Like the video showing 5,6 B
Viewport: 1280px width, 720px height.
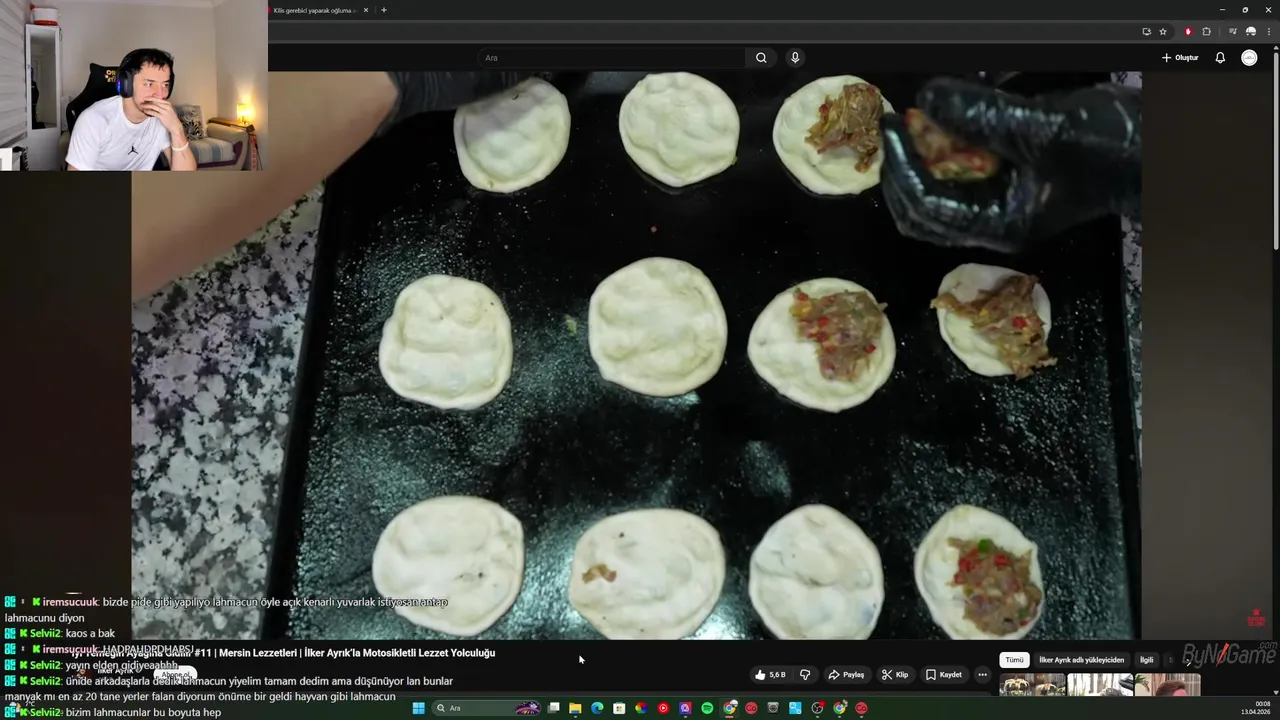[x=770, y=675]
